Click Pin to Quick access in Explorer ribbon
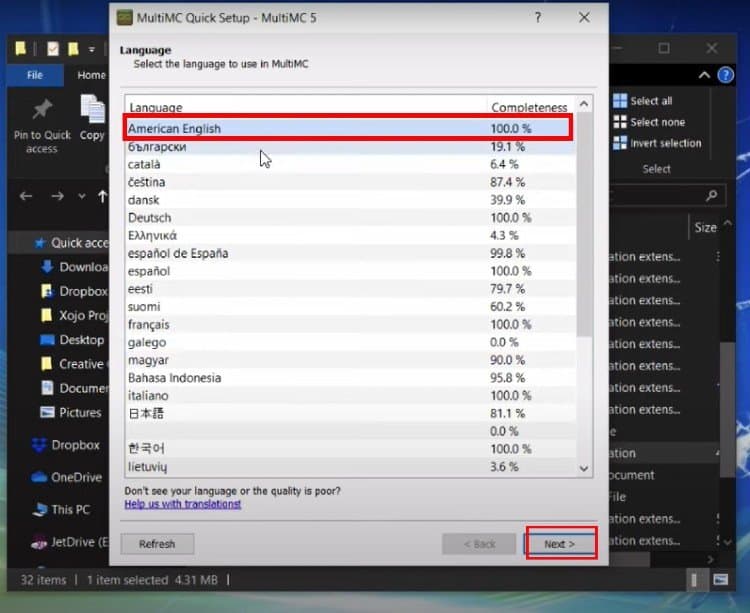 click(42, 126)
